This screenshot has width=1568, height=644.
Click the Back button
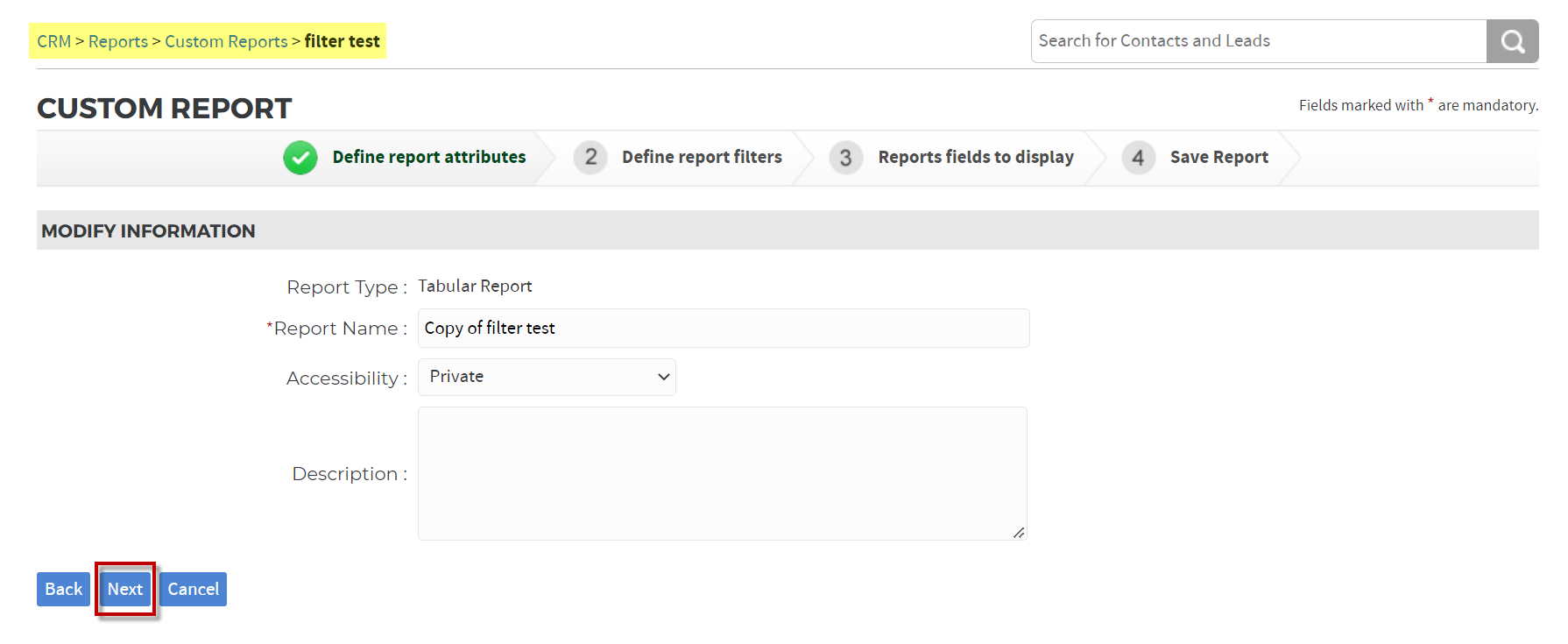(63, 589)
